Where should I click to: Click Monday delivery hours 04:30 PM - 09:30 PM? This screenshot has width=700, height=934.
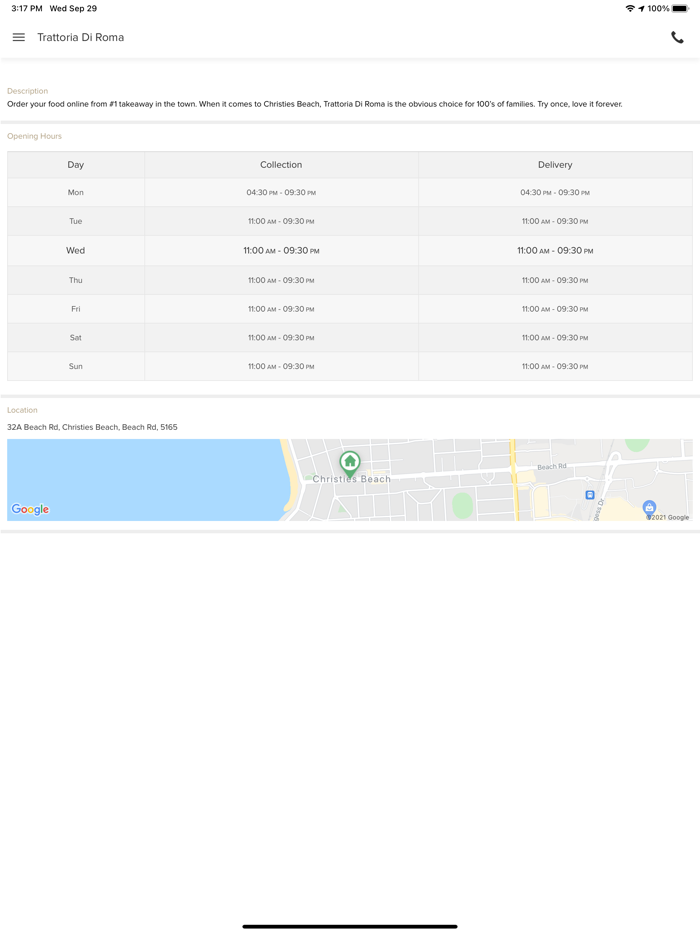(x=555, y=192)
